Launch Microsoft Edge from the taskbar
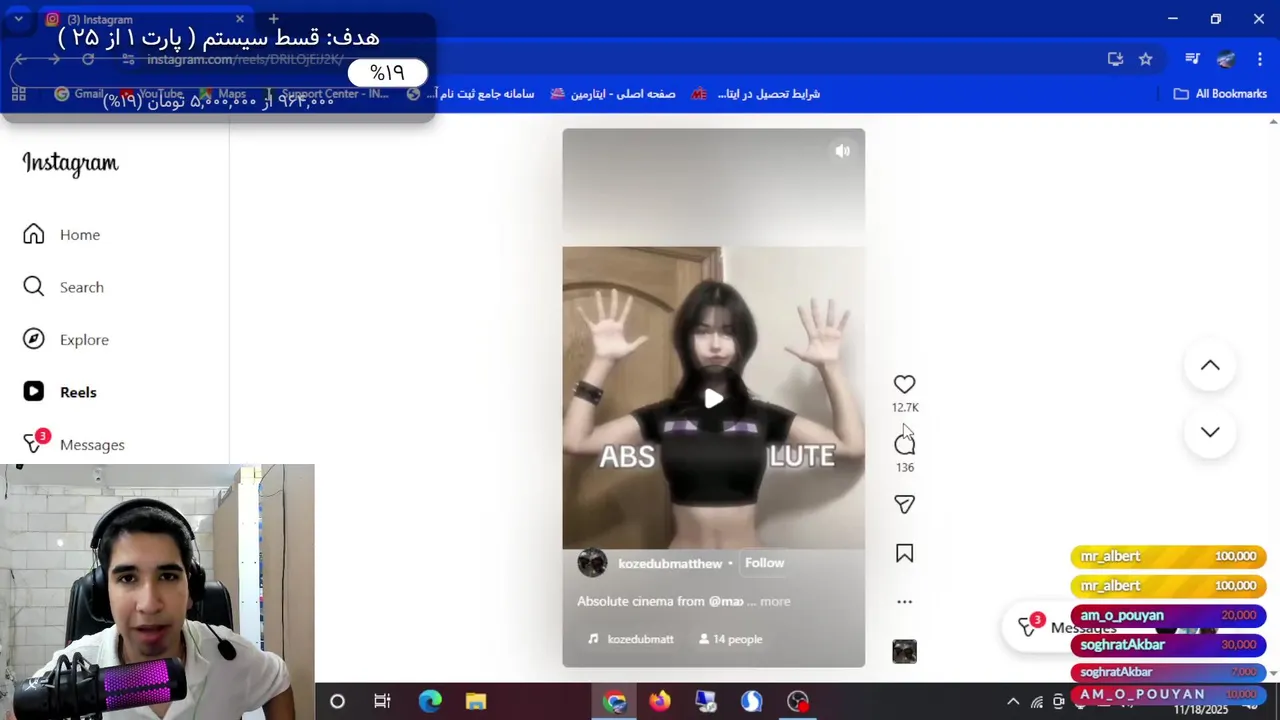1280x720 pixels. tap(430, 701)
